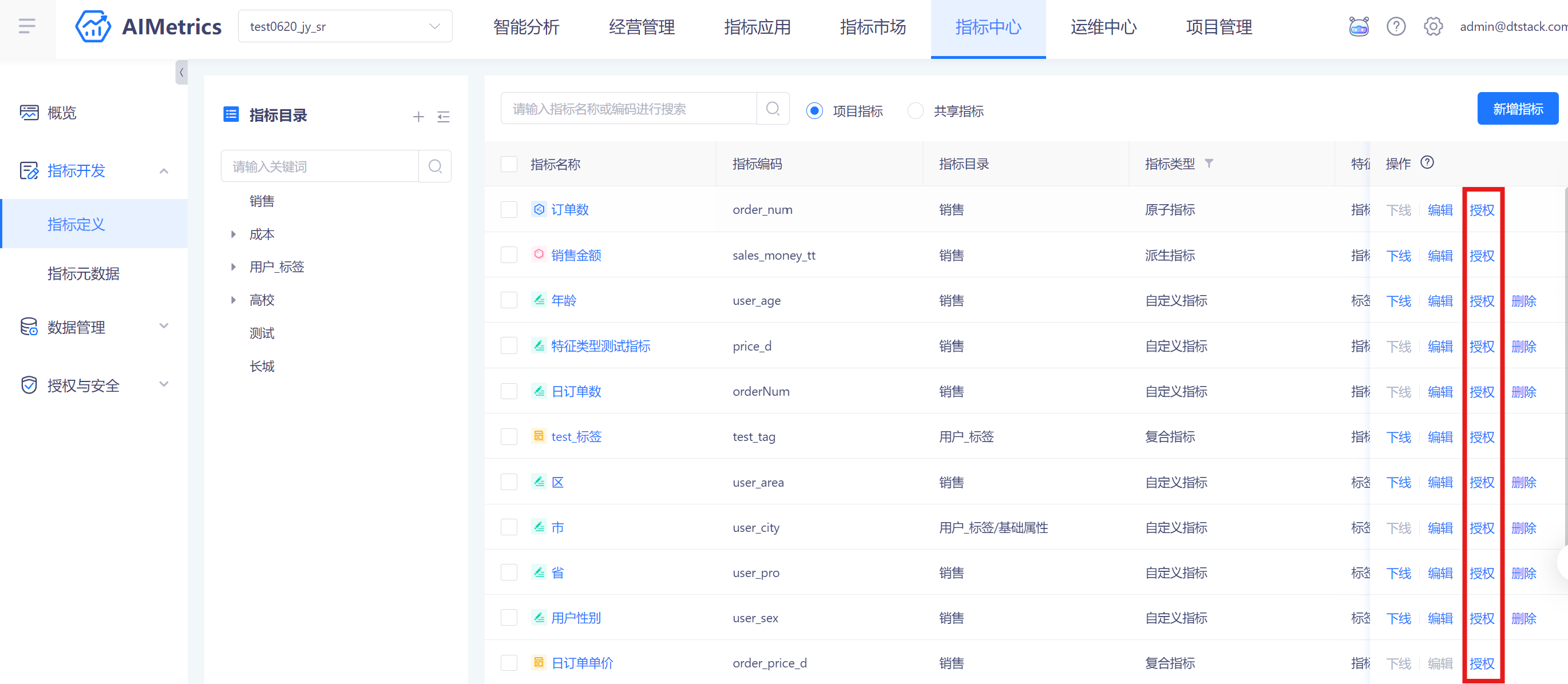Image resolution: width=1568 pixels, height=684 pixels.
Task: Click the help question mark icon in header
Action: [x=1396, y=27]
